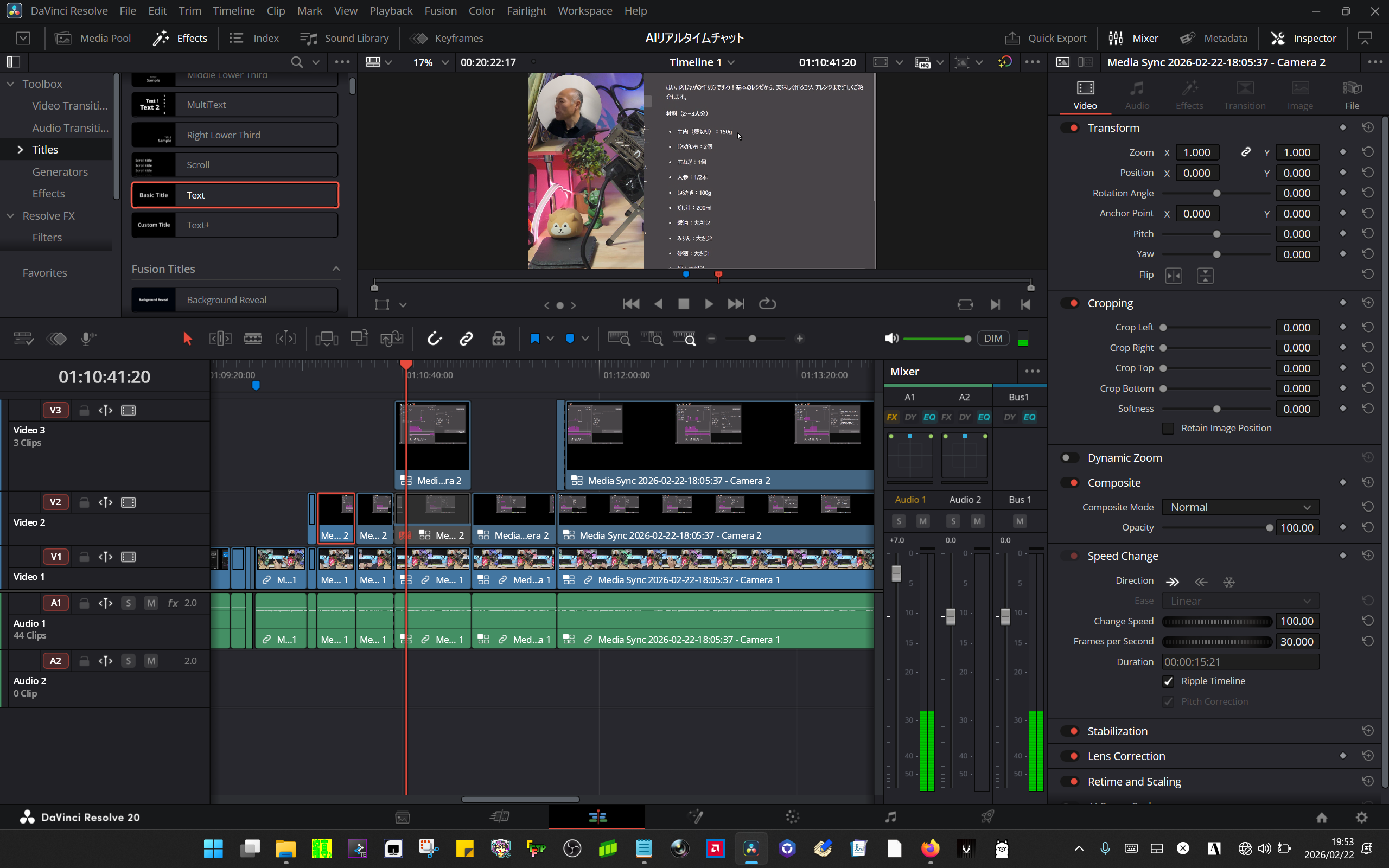
Task: Open the Fairlight page music note icon
Action: tap(890, 817)
